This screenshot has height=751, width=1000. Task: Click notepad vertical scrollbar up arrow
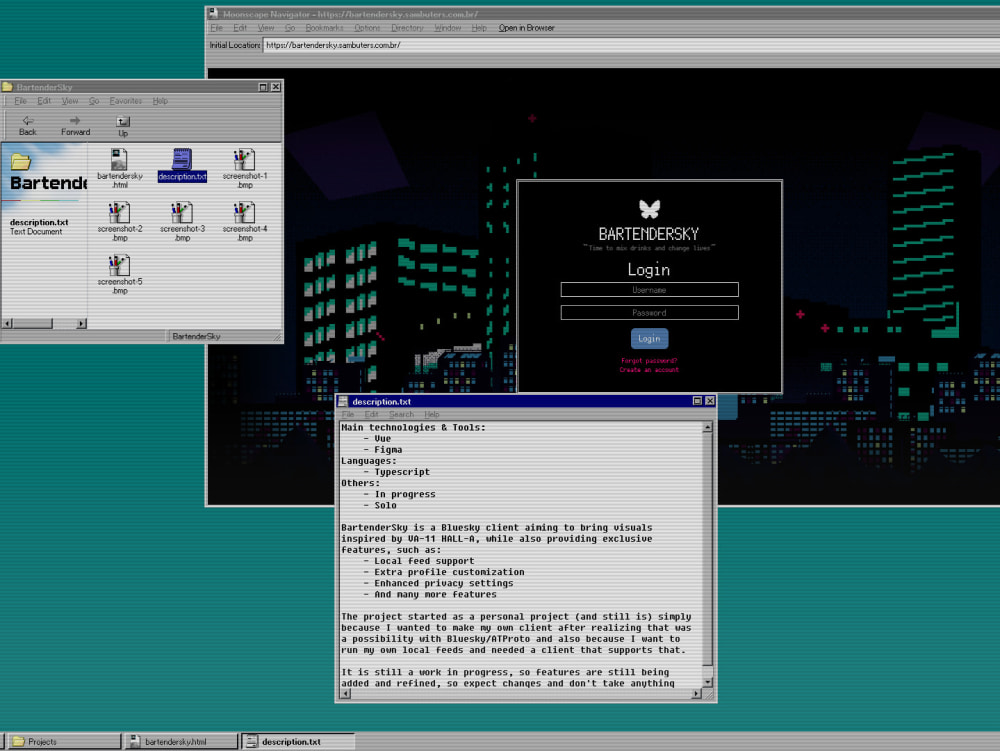(707, 427)
